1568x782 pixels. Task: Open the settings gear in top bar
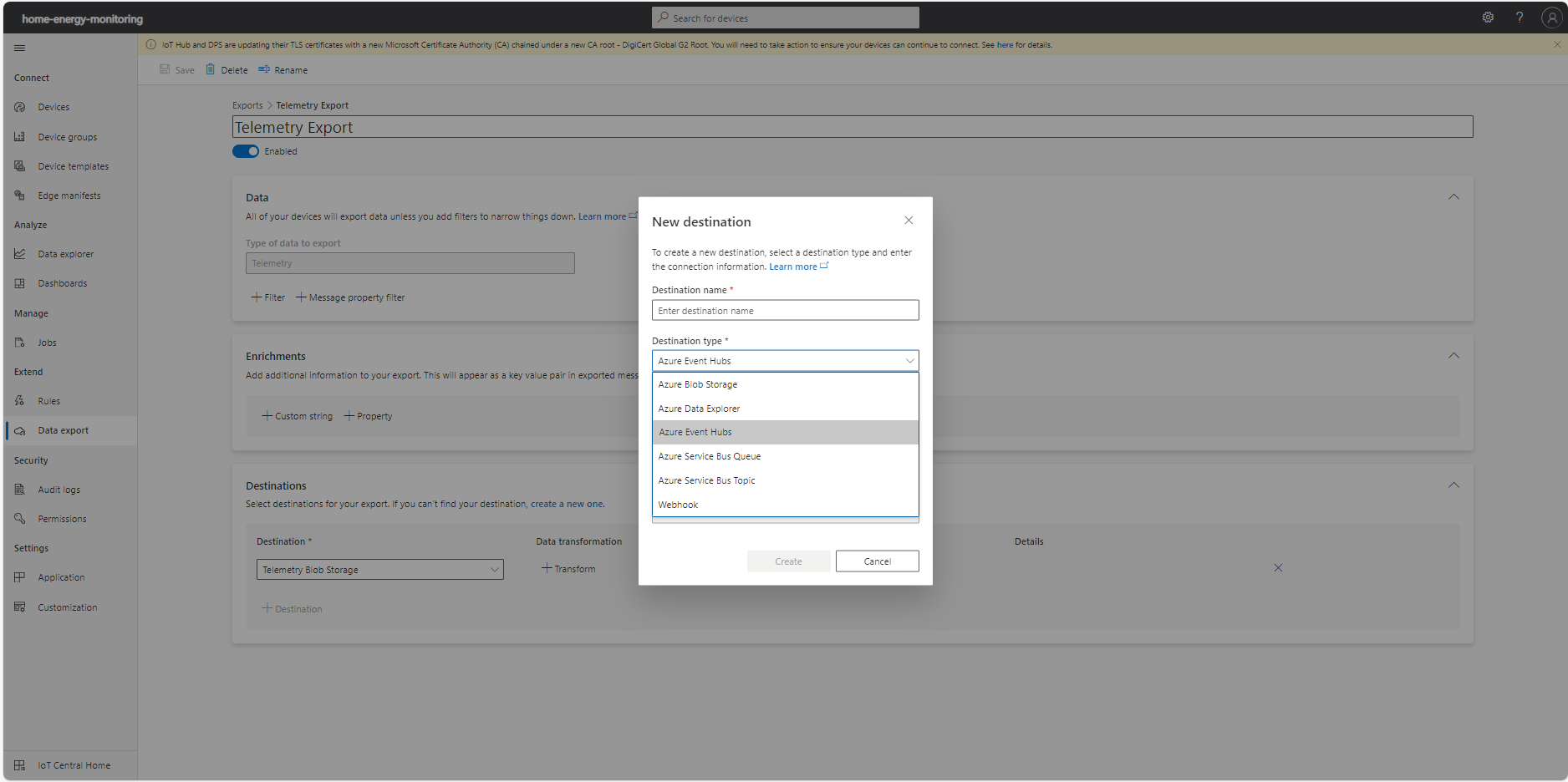click(1488, 17)
